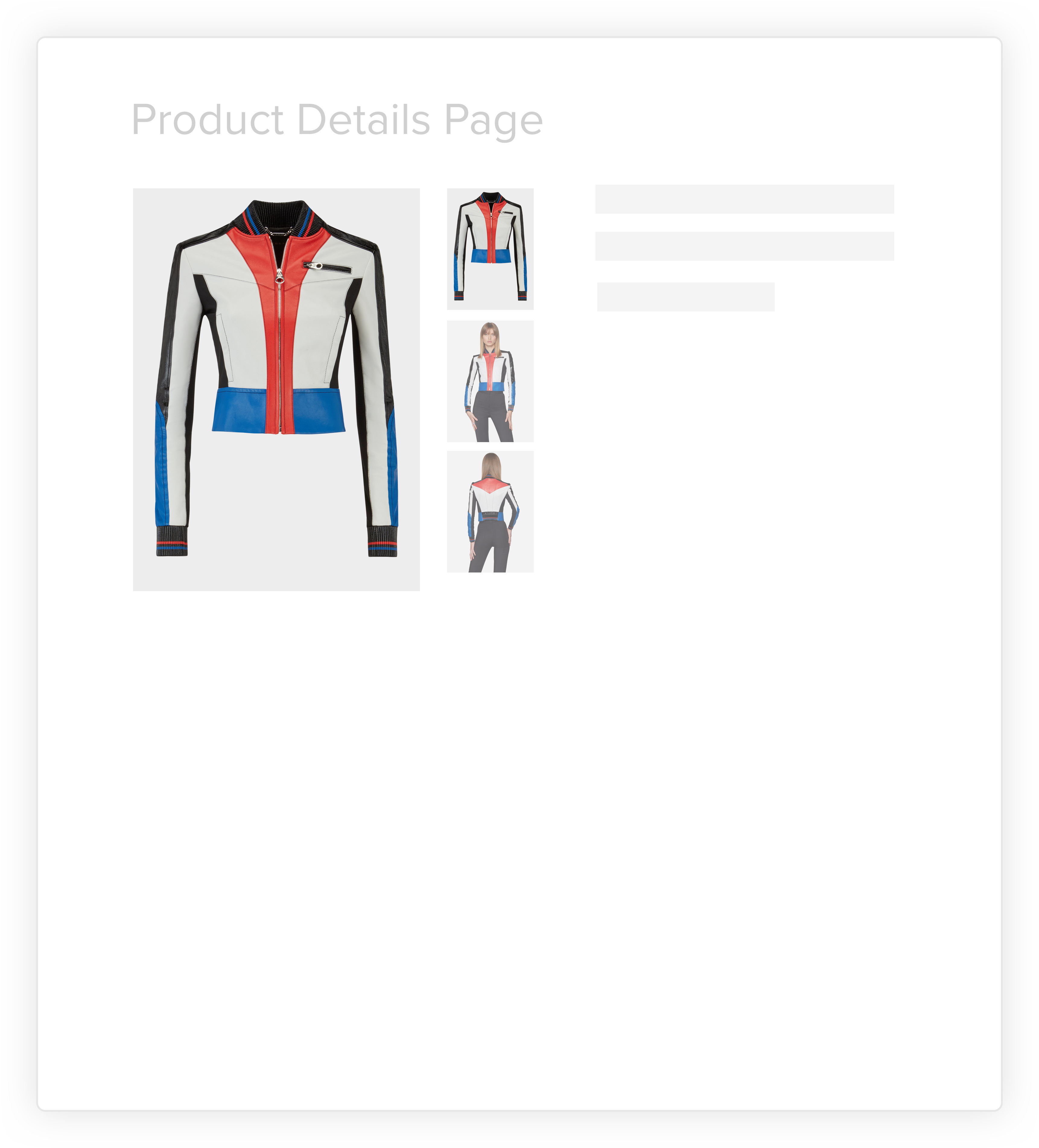Select the model back-view thumbnail
Screen dimensions: 1039x1148
(490, 511)
